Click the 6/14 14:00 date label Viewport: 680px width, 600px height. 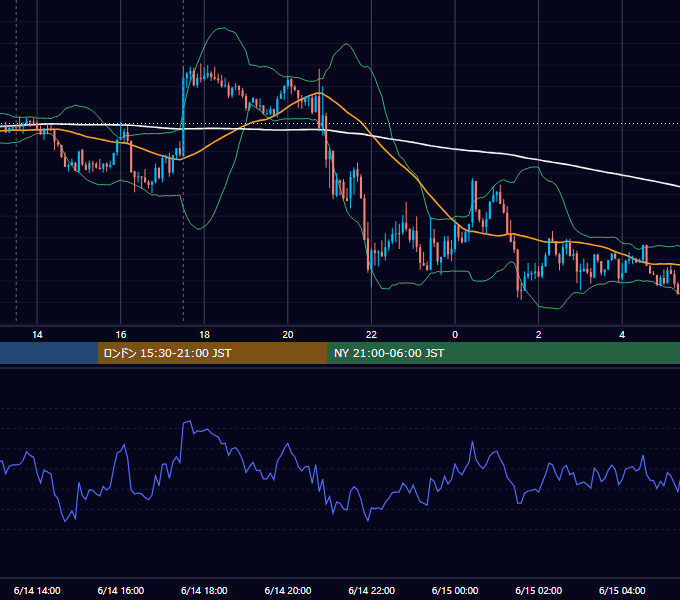tap(37, 590)
